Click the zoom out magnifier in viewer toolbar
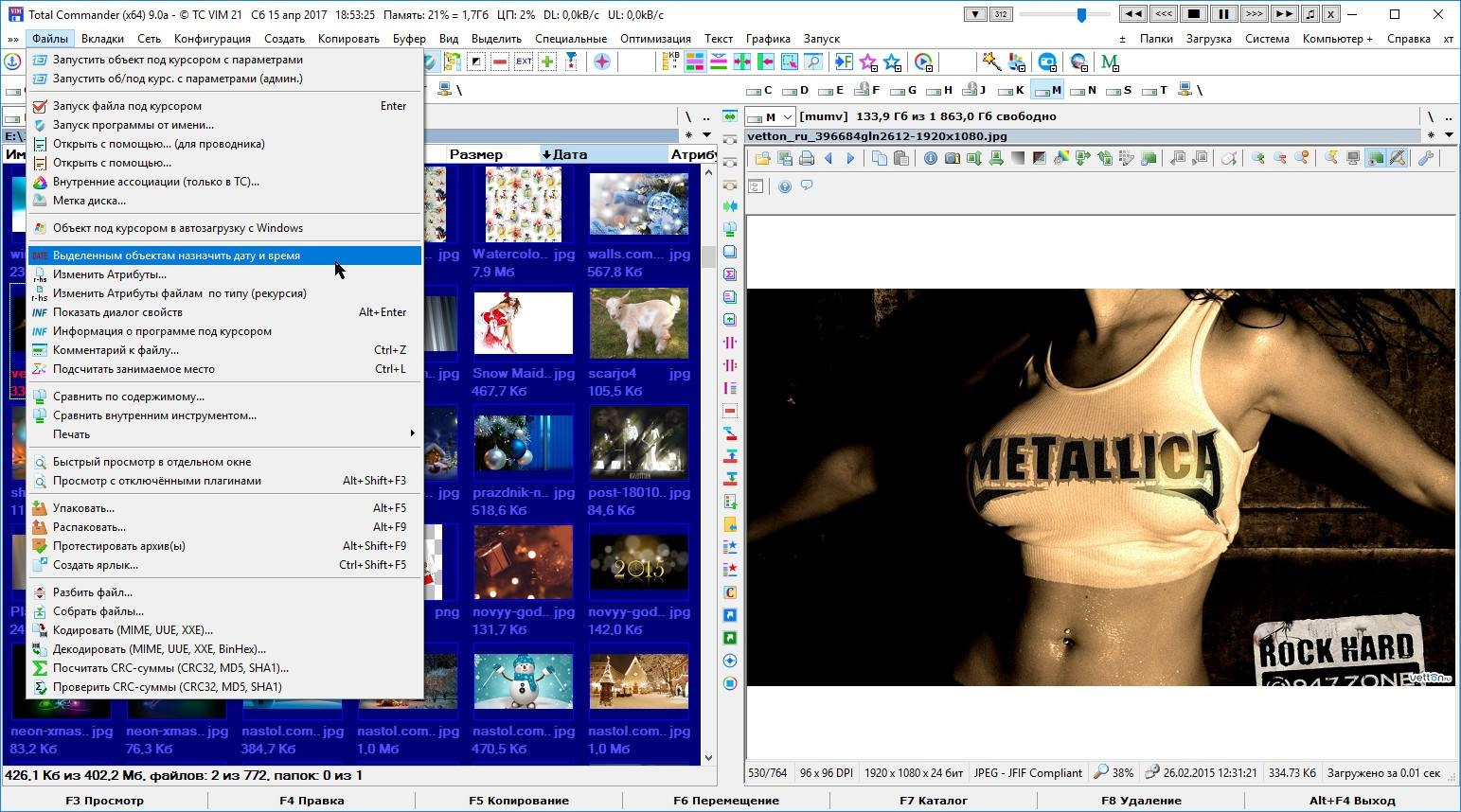1461x812 pixels. click(1279, 158)
